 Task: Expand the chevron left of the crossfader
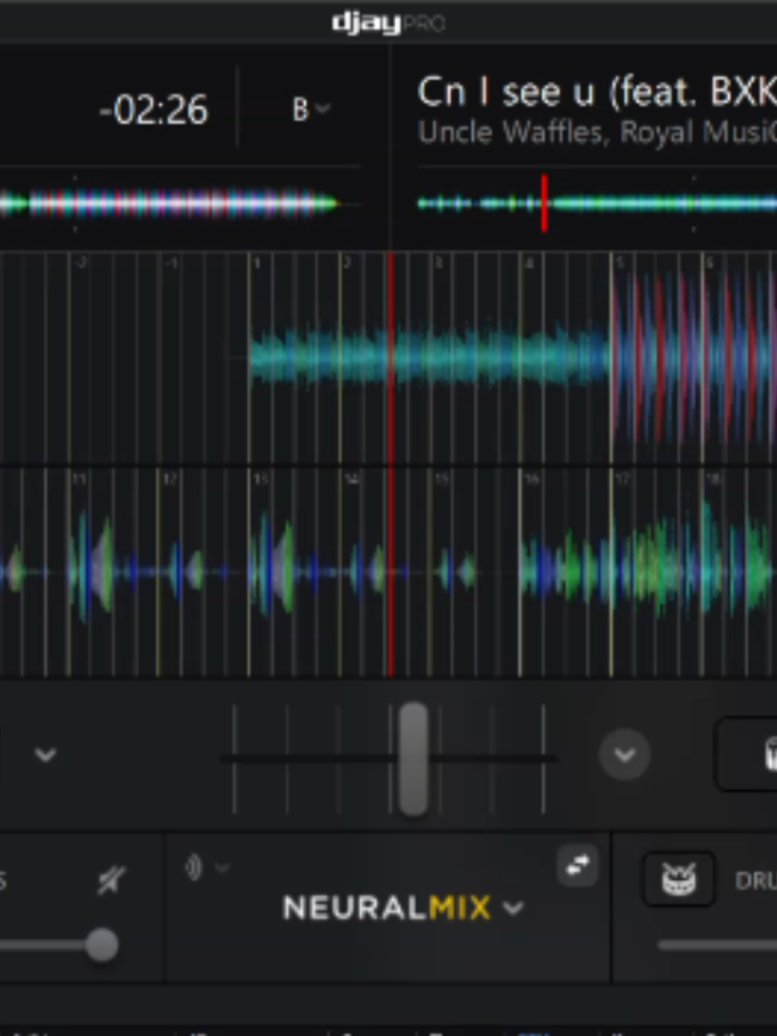pyautogui.click(x=45, y=754)
